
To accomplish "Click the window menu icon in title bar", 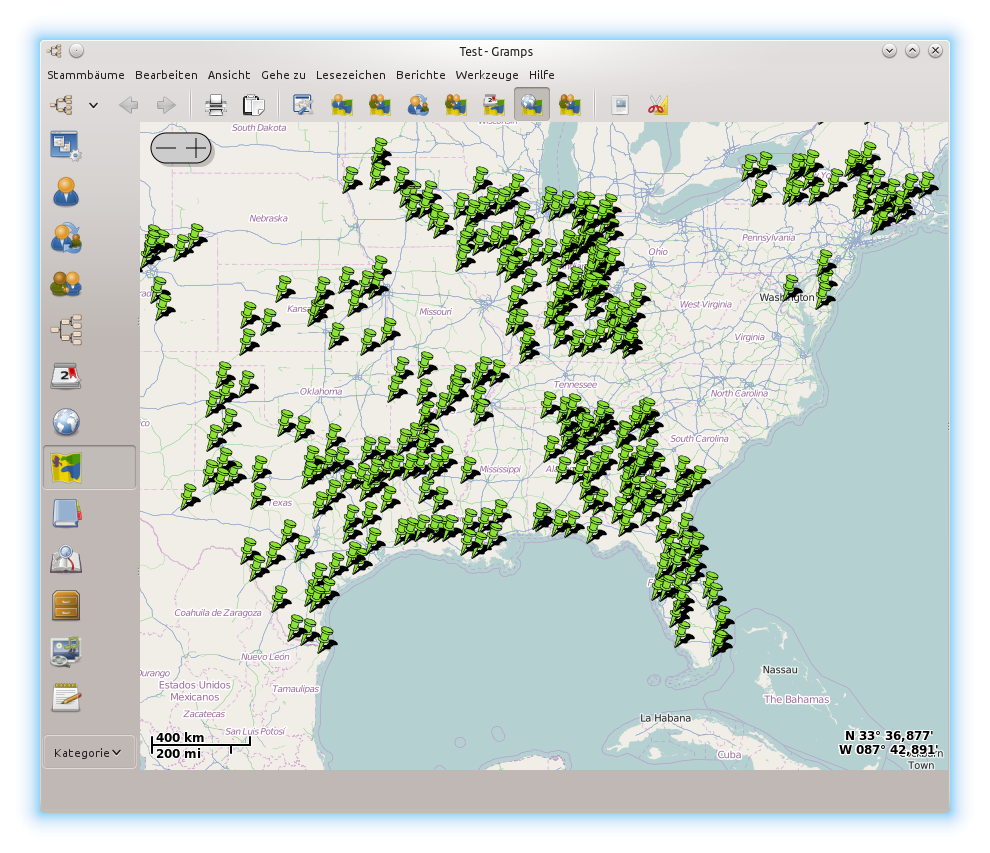I will [54, 51].
